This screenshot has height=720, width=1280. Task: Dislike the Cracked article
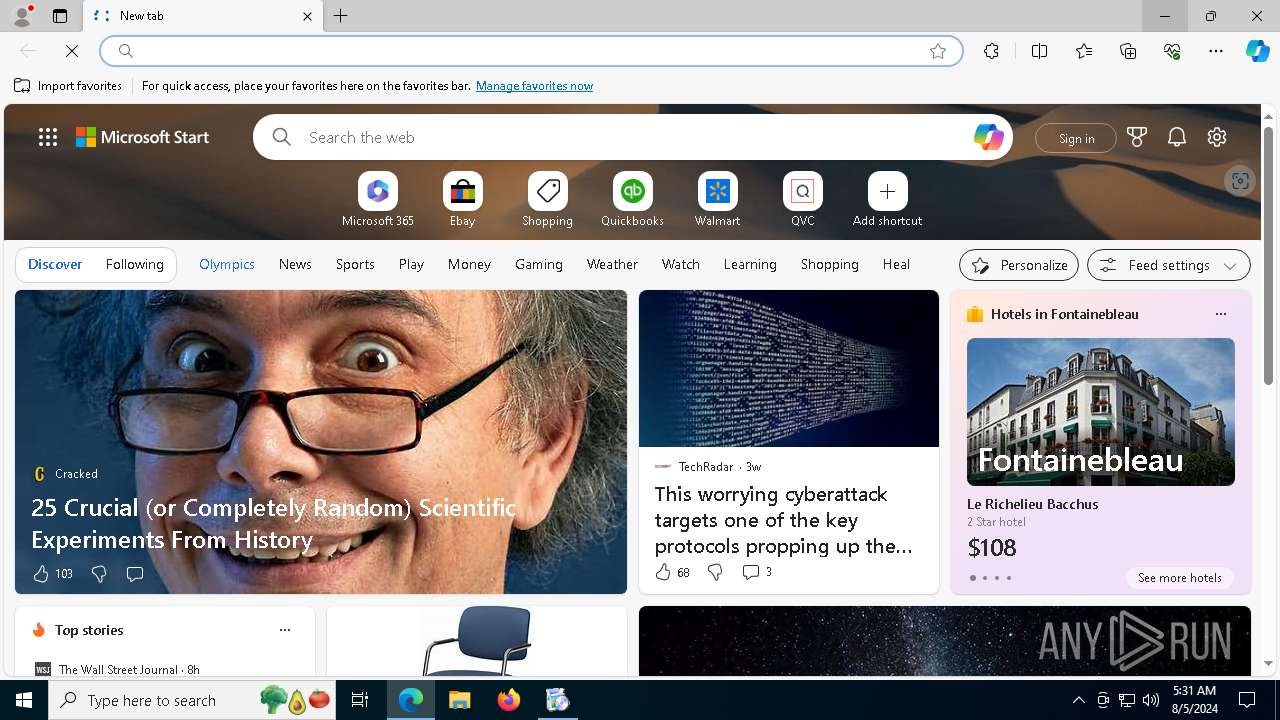pyautogui.click(x=99, y=574)
